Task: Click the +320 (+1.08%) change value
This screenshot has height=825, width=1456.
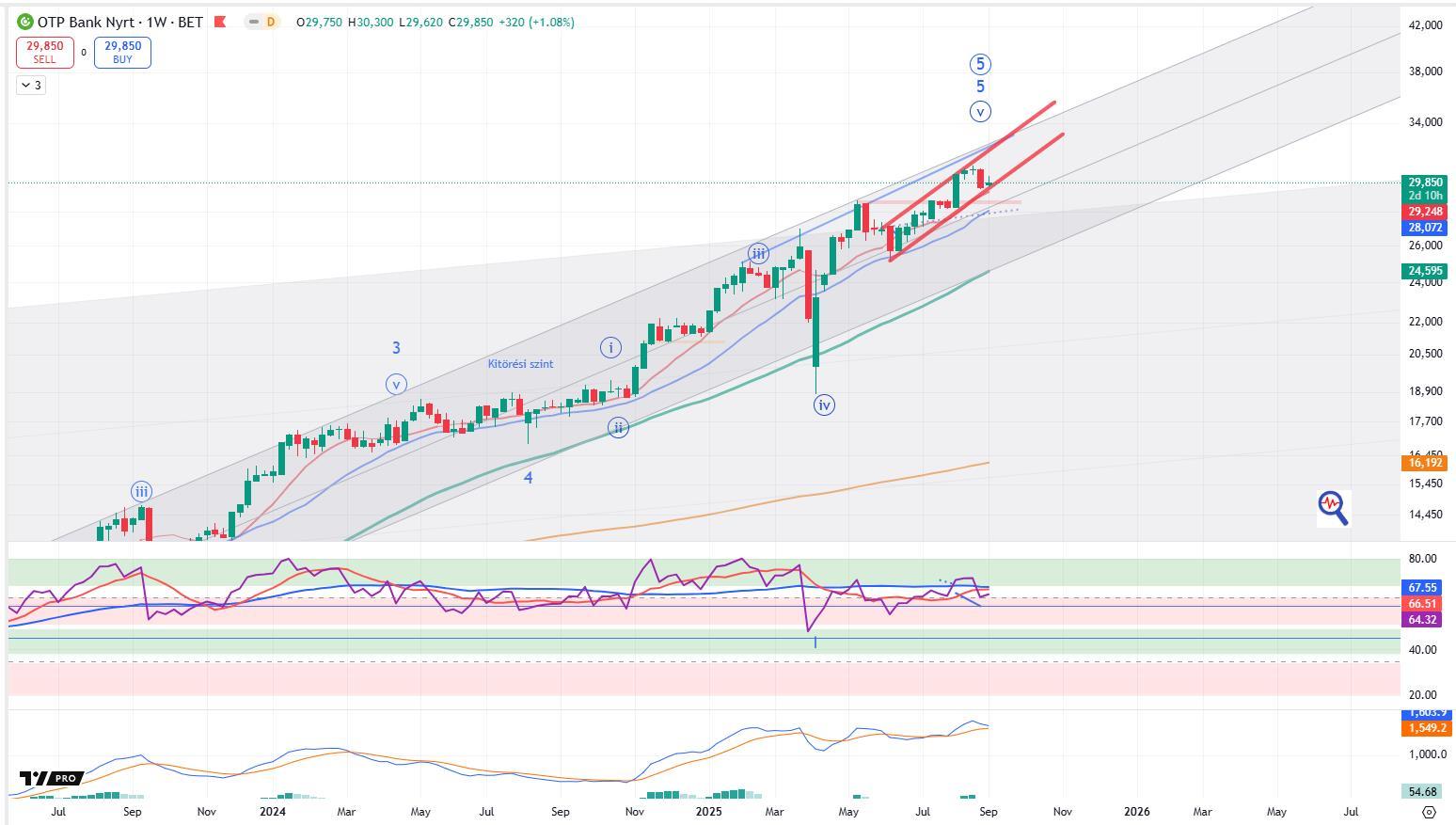Action: click(536, 22)
